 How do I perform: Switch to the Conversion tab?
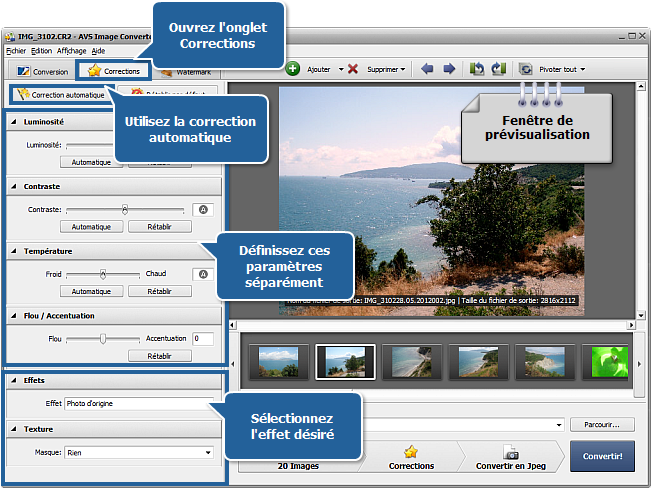[40, 71]
